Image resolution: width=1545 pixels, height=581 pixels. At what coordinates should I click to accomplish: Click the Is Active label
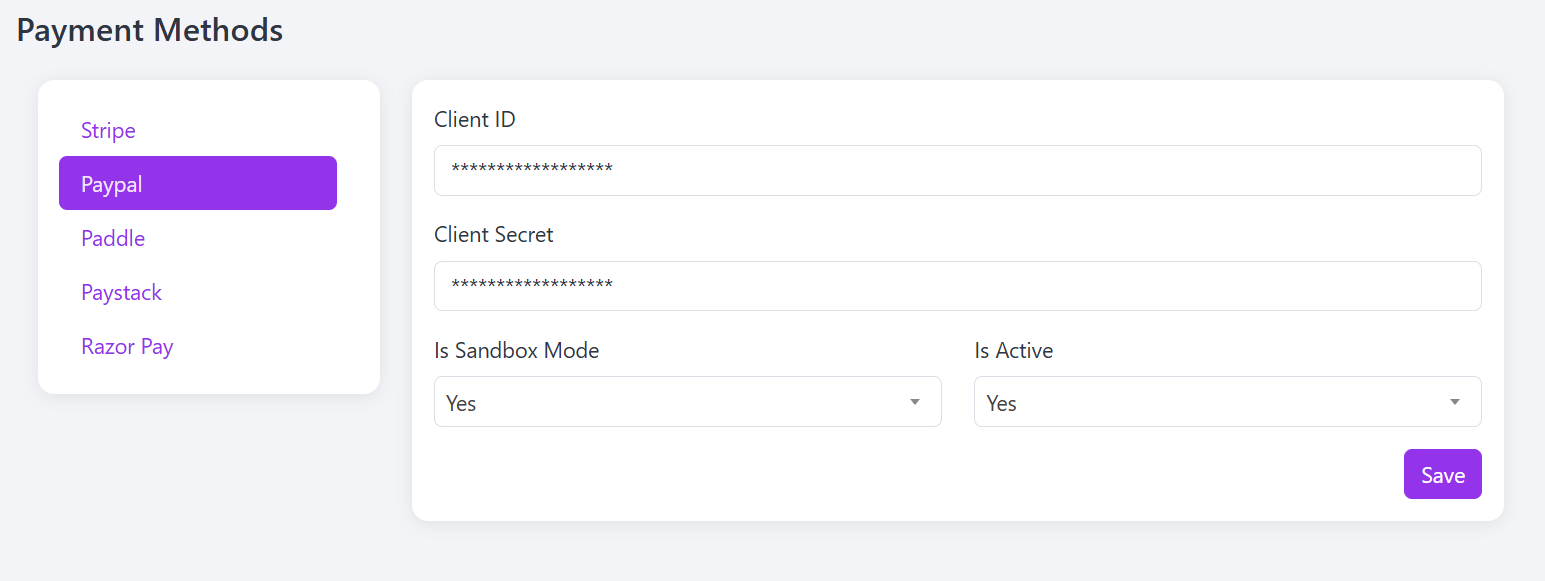point(1014,351)
